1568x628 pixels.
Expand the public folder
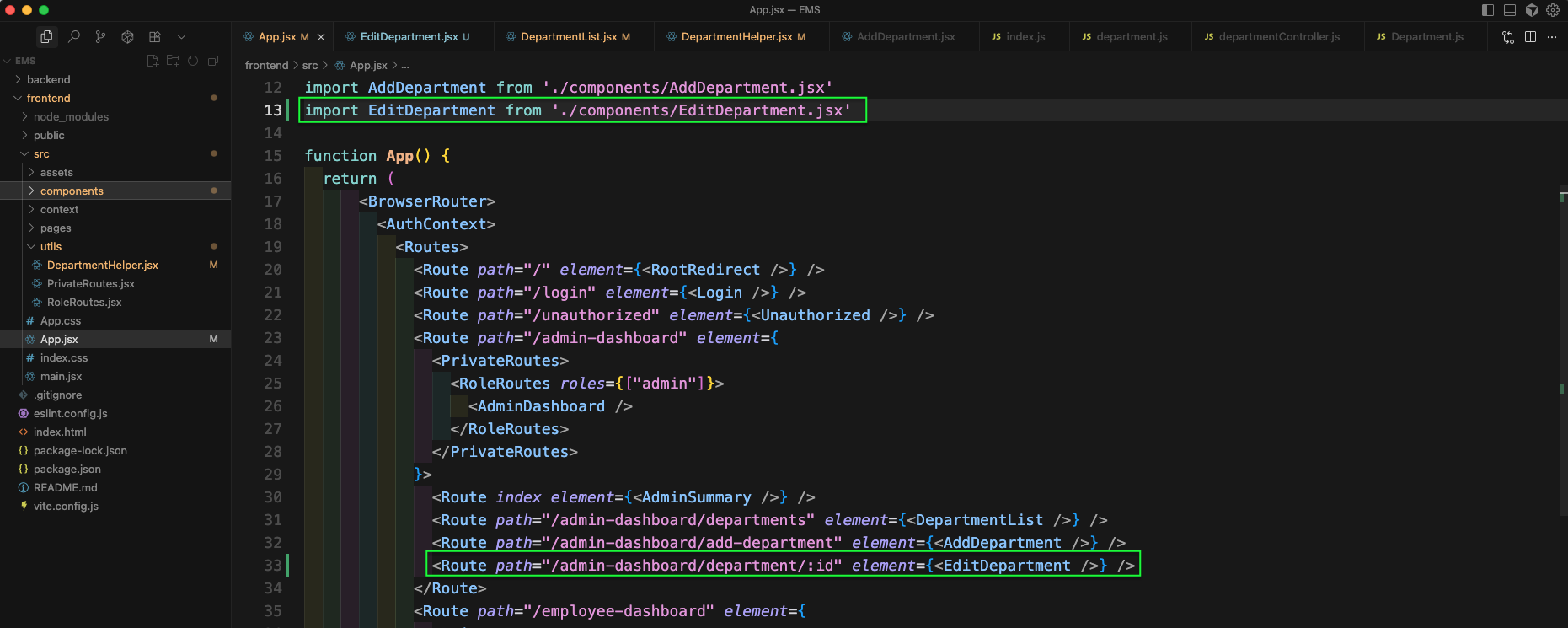click(115, 135)
